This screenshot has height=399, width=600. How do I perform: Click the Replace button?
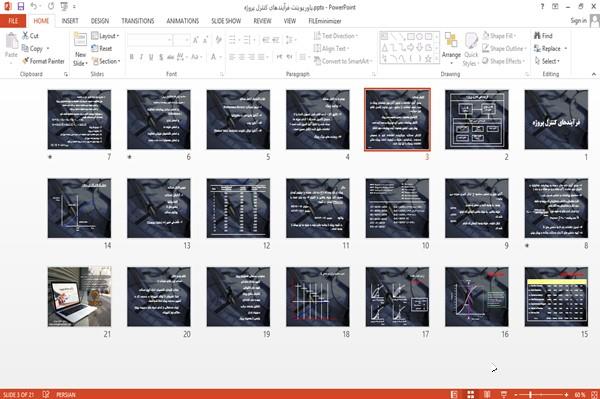click(550, 49)
